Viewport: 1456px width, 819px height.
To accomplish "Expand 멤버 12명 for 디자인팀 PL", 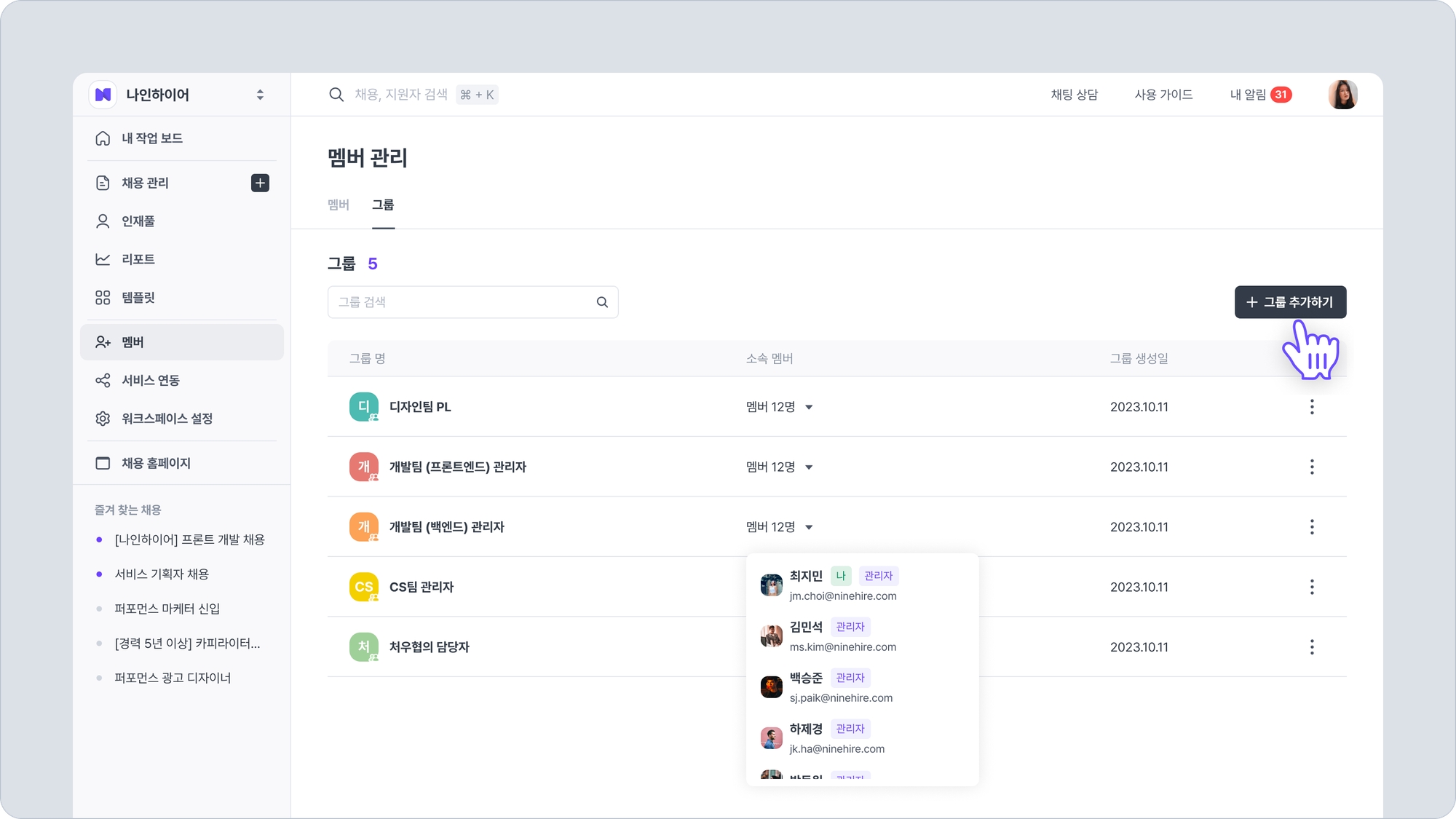I will coord(779,407).
